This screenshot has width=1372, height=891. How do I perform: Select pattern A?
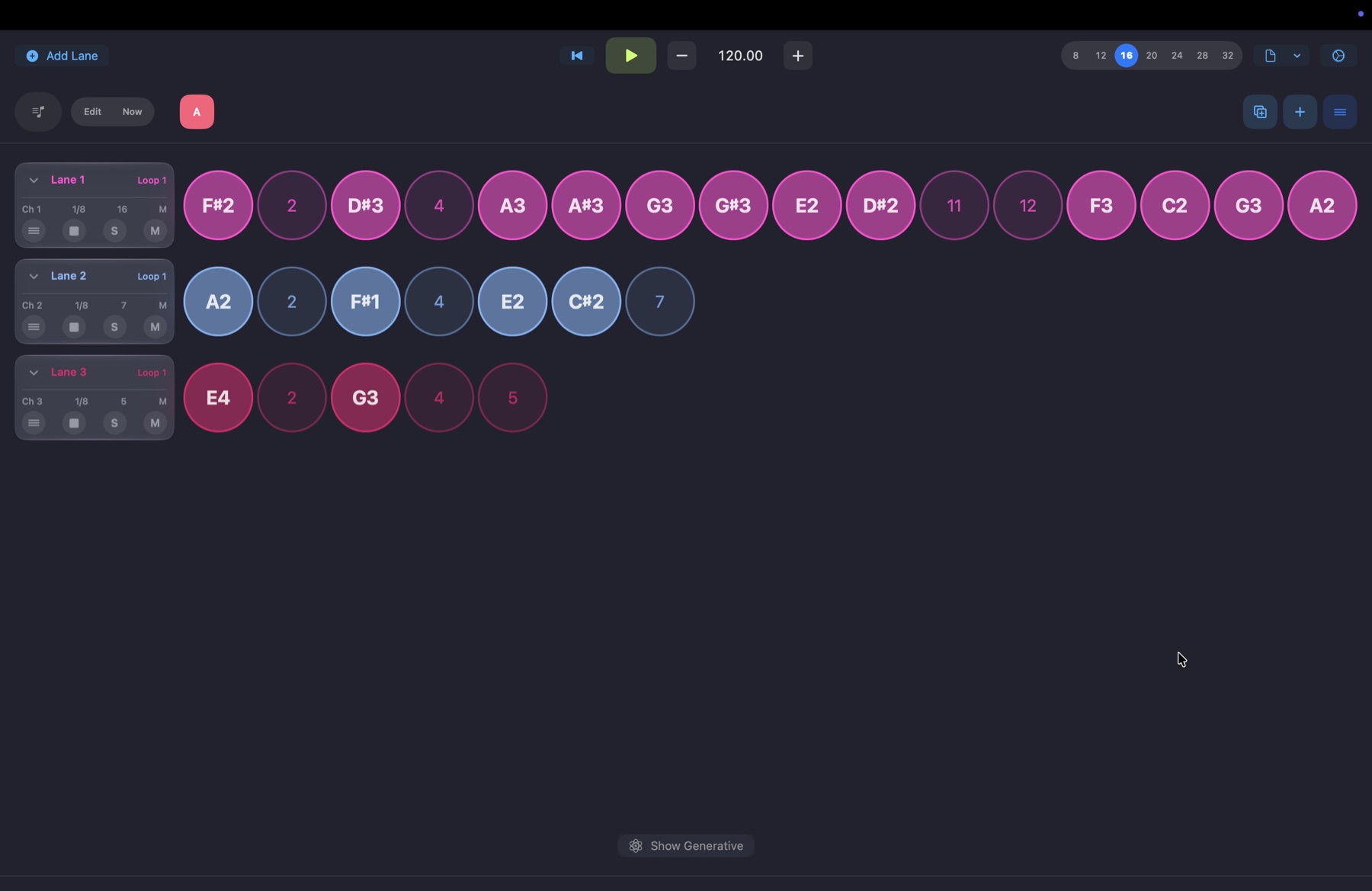pos(197,112)
